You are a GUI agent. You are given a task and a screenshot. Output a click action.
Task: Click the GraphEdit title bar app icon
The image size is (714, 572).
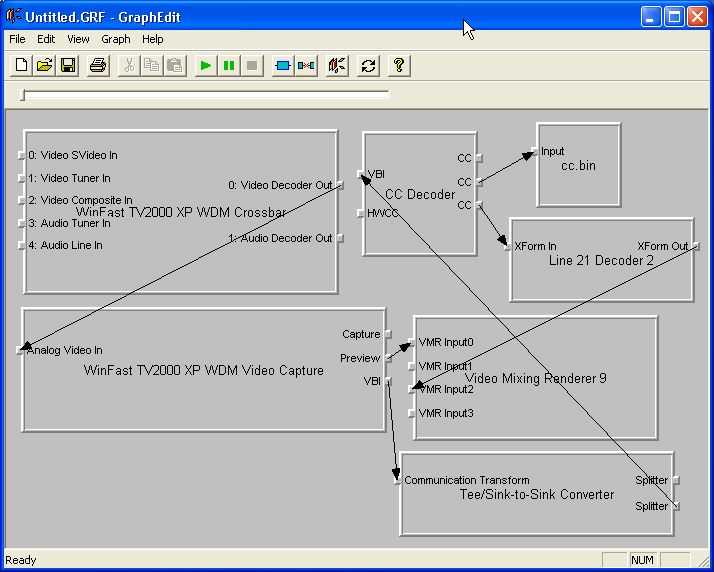tap(14, 17)
